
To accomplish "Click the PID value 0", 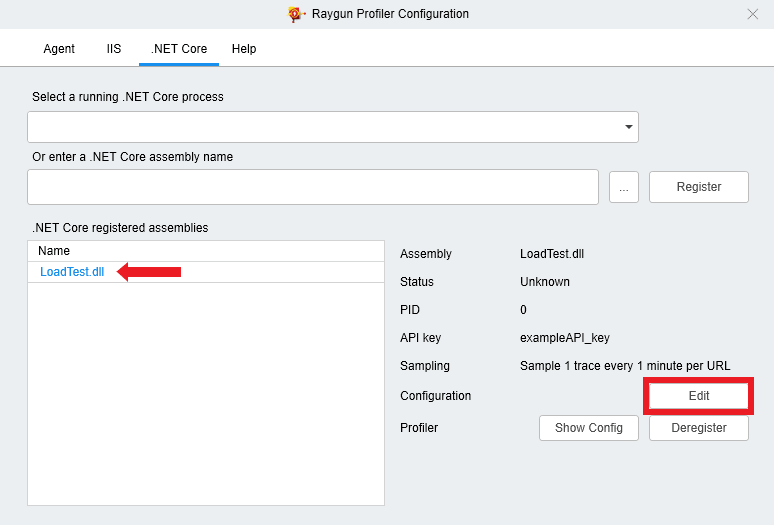I will pyautogui.click(x=523, y=310).
